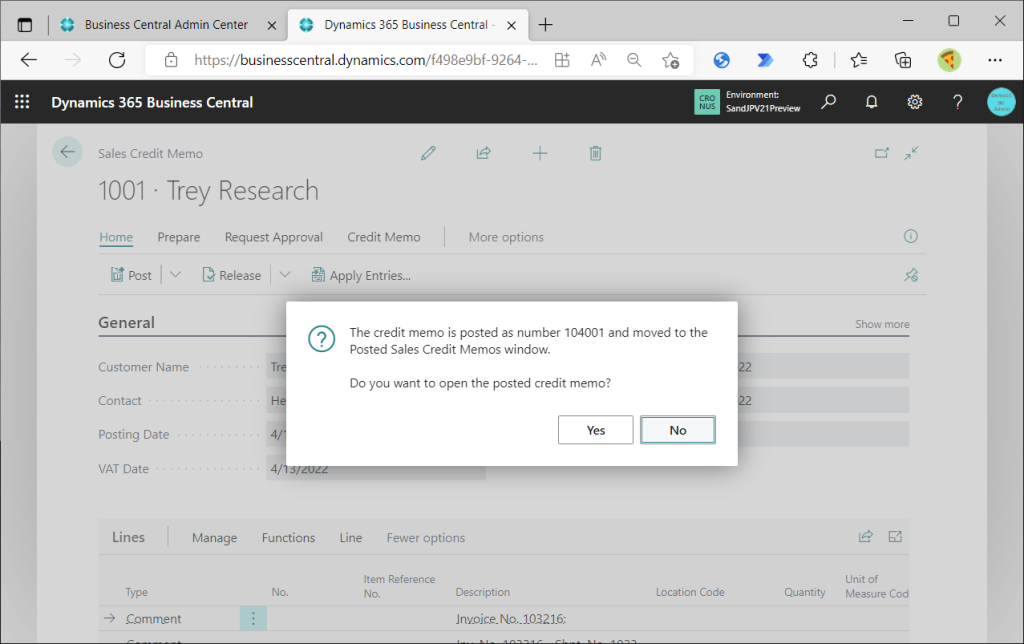Click More options in the action bar
Viewport: 1024px width, 644px height.
[506, 237]
